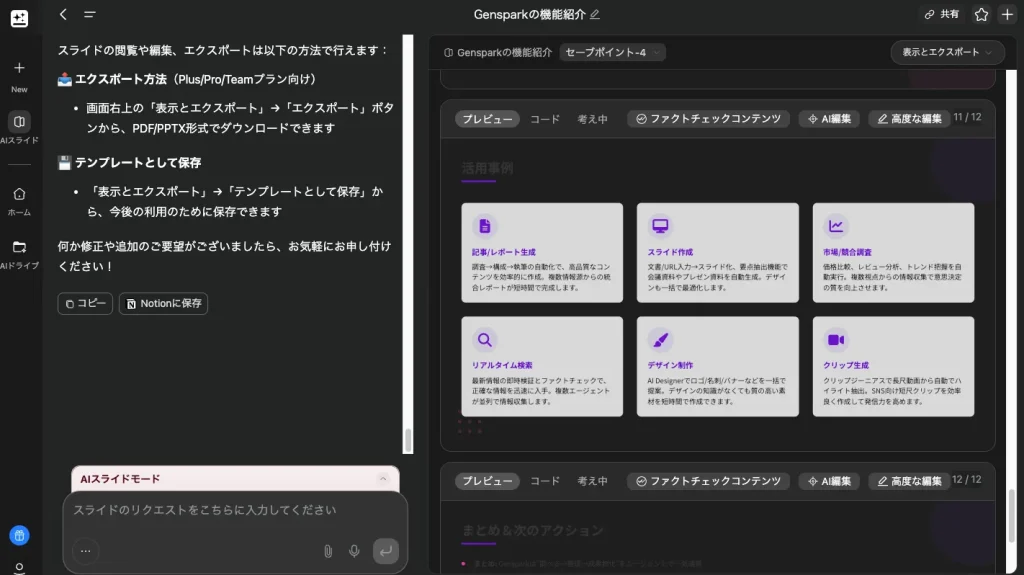
Task: Click the 共有 share button
Action: click(x=942, y=14)
